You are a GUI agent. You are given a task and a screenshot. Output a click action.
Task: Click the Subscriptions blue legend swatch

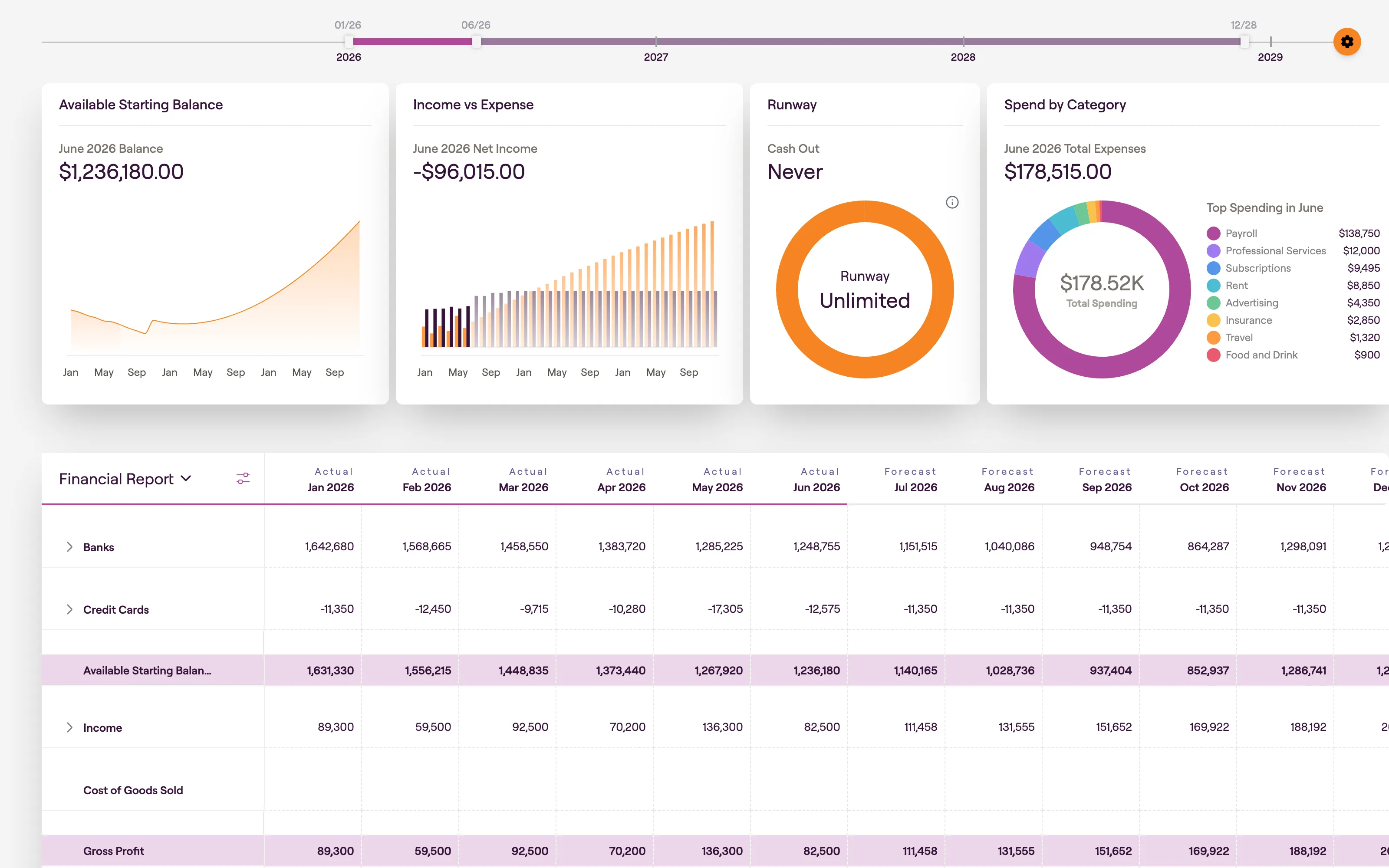pyautogui.click(x=1213, y=268)
